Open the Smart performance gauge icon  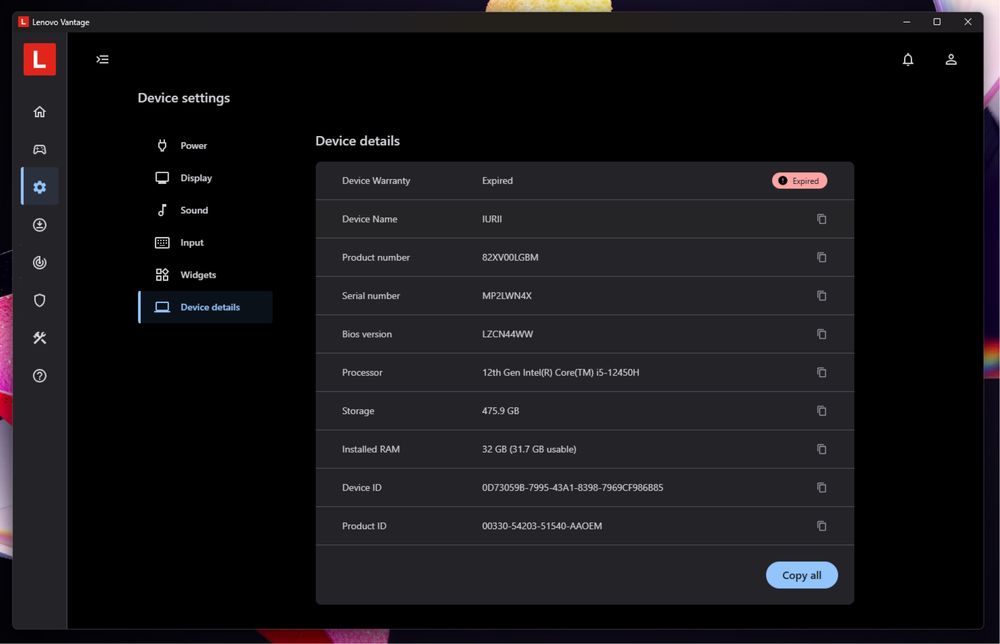(40, 262)
